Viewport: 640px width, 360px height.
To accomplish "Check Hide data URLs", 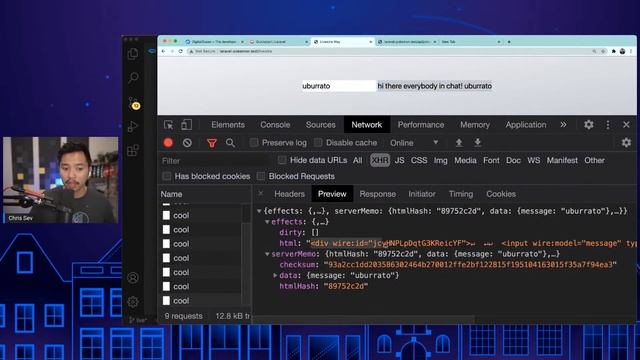I will pos(282,160).
